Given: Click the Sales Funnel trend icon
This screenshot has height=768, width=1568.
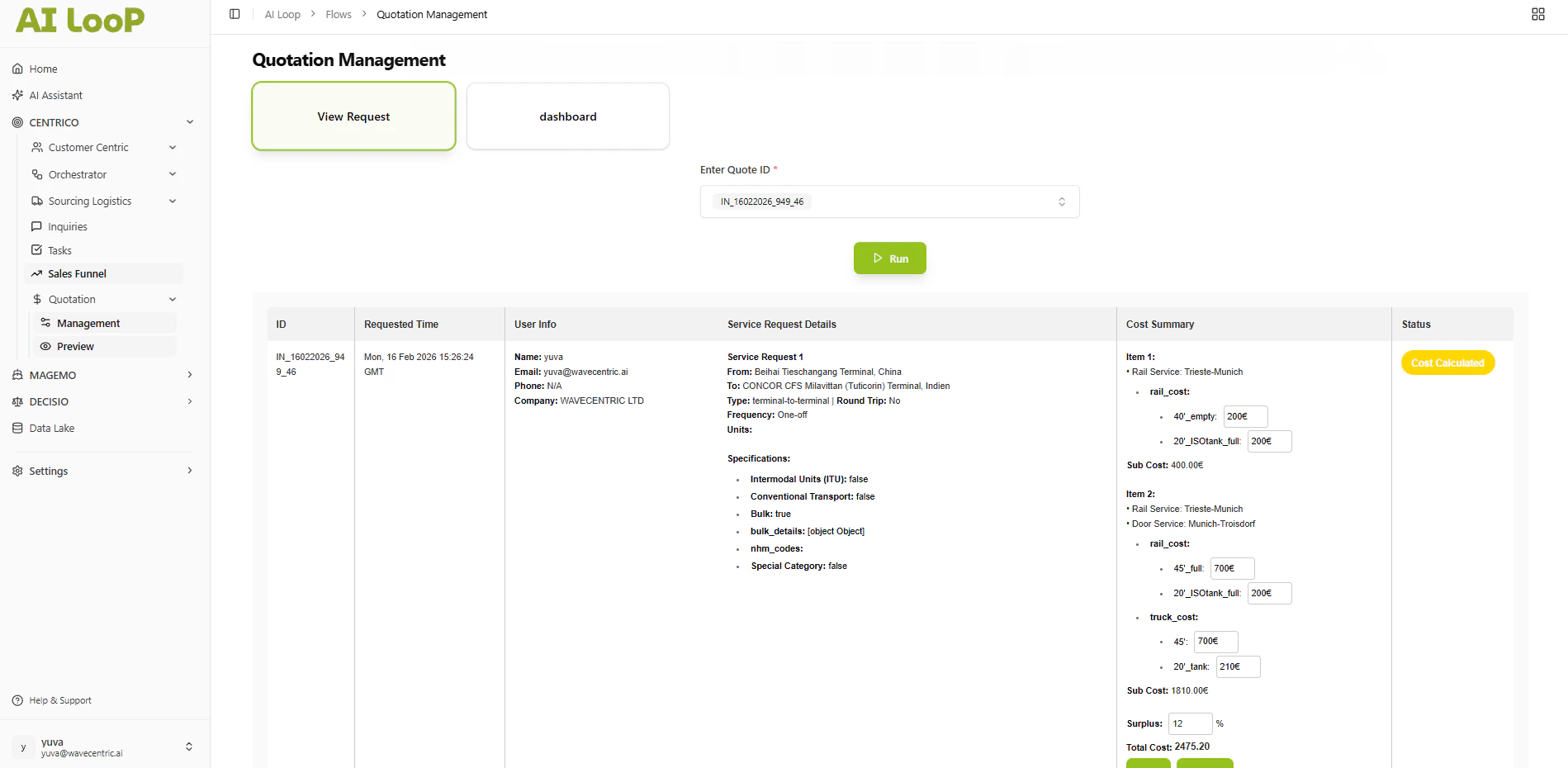Looking at the screenshot, I should (x=36, y=273).
